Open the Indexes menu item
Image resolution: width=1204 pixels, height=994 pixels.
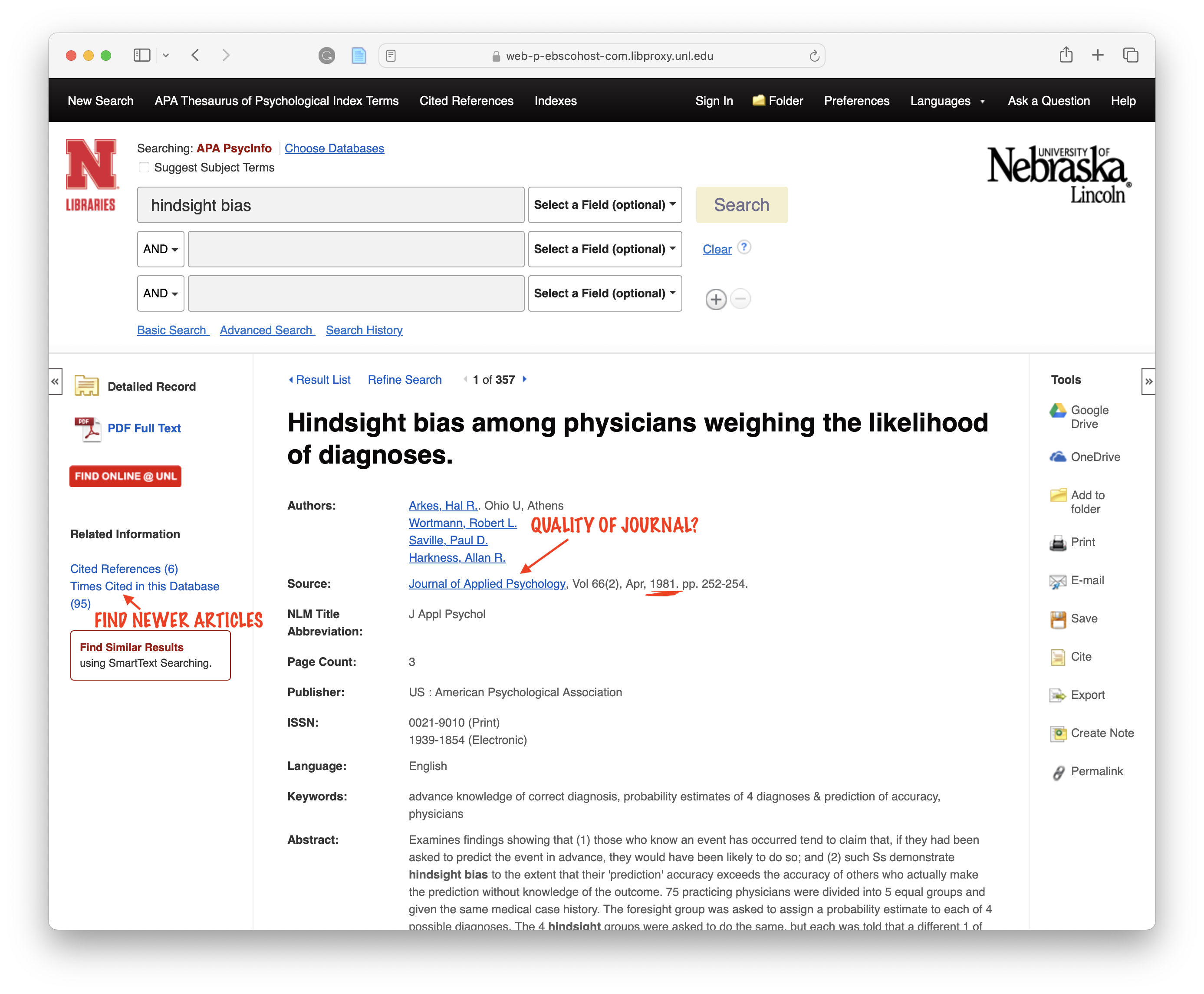tap(555, 101)
